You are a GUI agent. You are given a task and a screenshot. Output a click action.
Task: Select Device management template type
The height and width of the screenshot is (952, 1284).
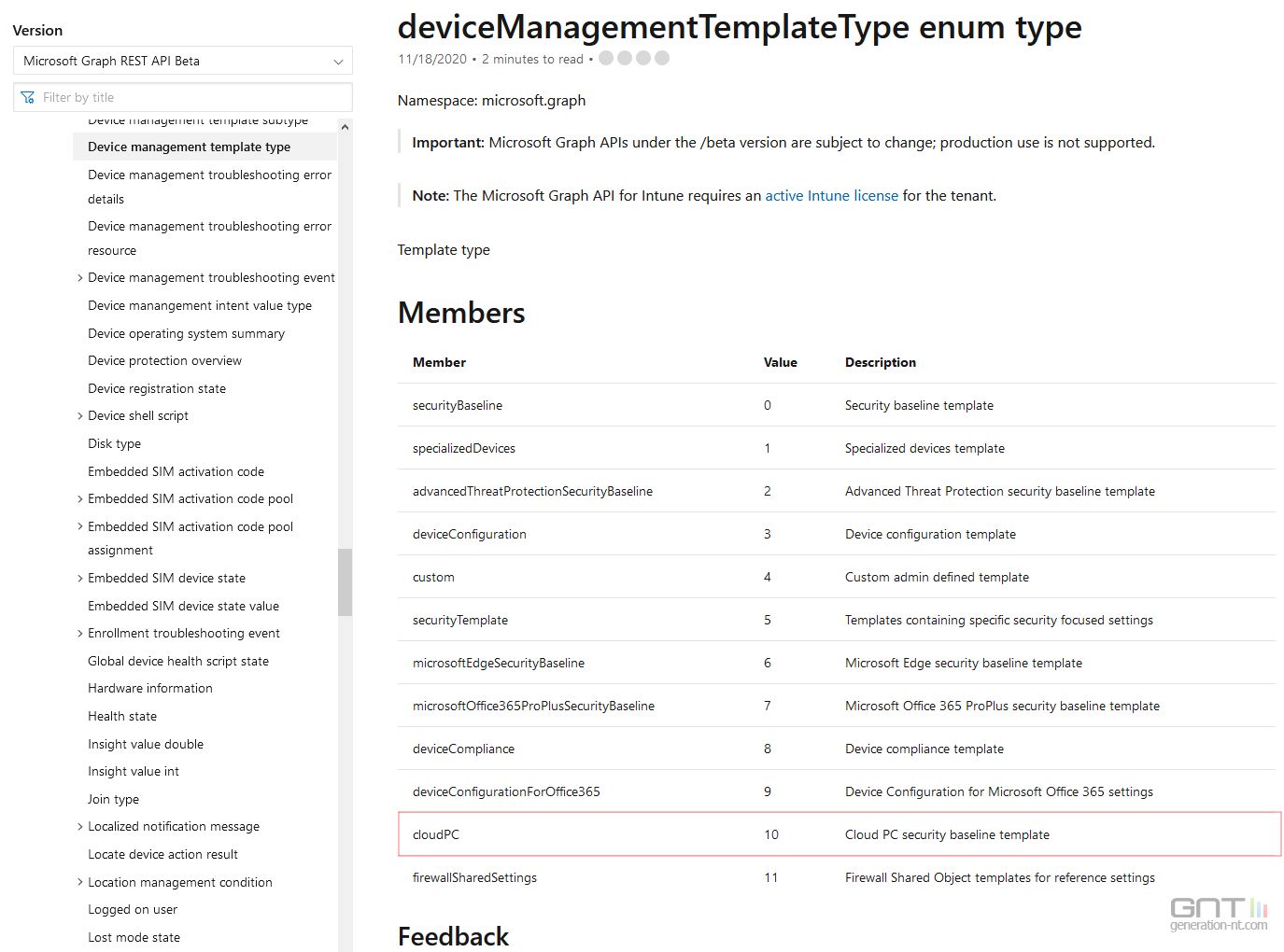click(x=189, y=147)
